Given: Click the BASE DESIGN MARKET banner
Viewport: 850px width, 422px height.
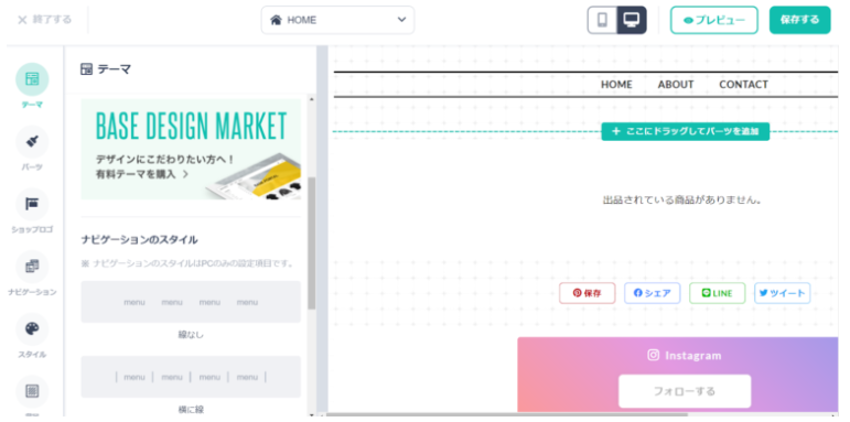Looking at the screenshot, I should [x=190, y=148].
